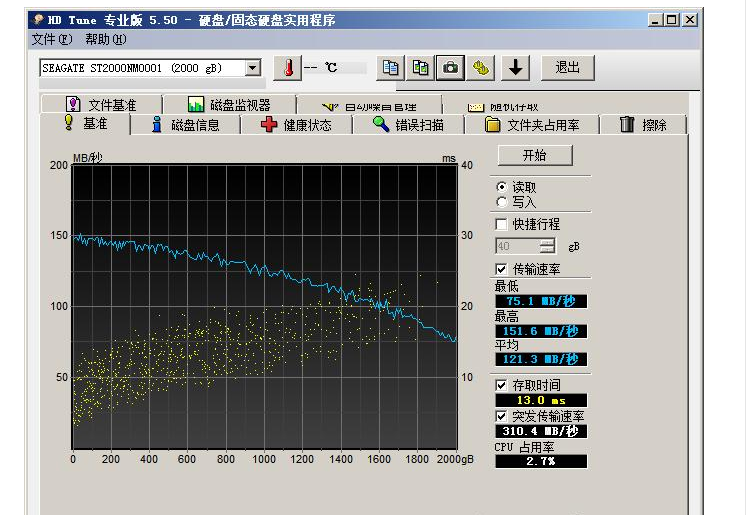Click the camera save screenshot icon
Image resolution: width=746 pixels, height=515 pixels.
451,68
